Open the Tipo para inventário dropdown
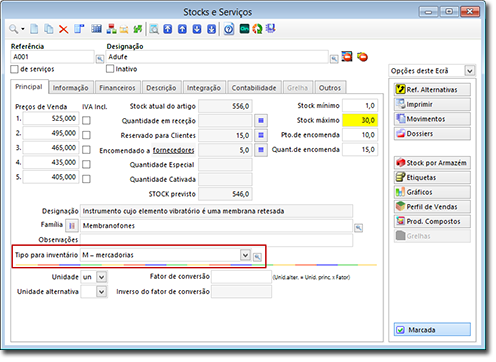496x362 pixels. (x=245, y=255)
